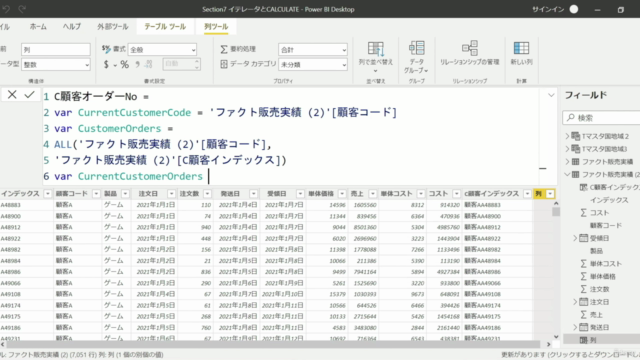Click the 発送日 column header

[230, 193]
